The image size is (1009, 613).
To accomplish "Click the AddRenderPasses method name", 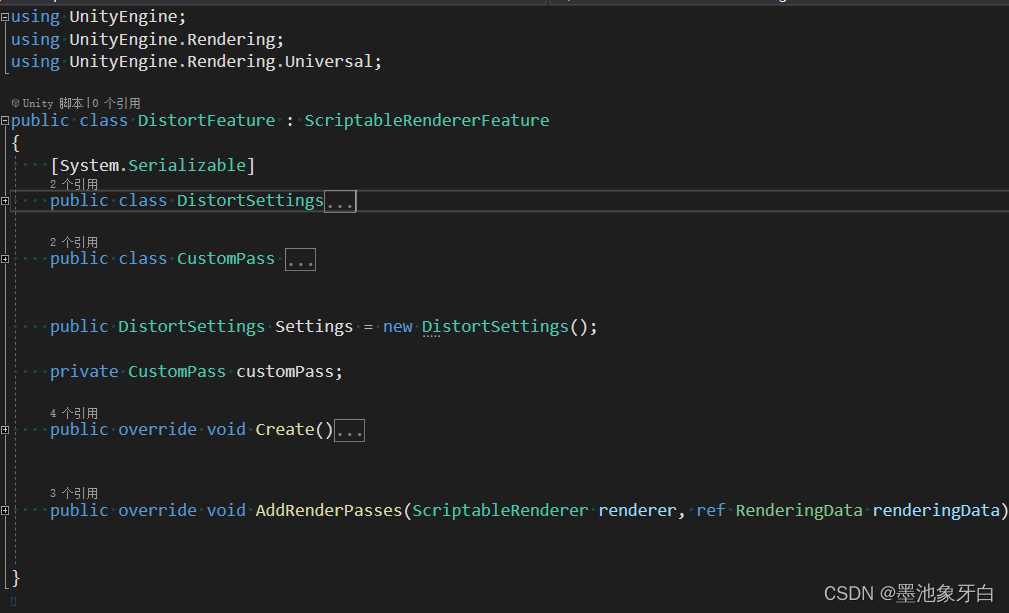I will point(329,511).
